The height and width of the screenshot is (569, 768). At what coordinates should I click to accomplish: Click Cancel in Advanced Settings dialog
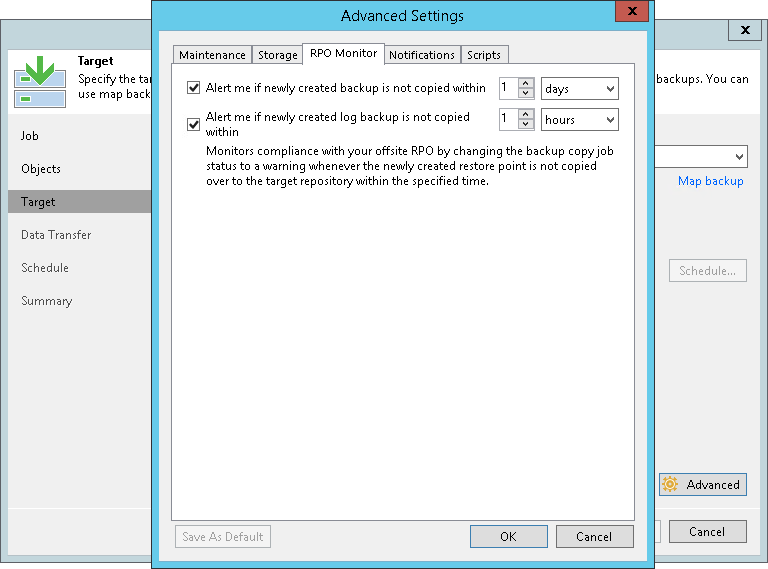(594, 537)
